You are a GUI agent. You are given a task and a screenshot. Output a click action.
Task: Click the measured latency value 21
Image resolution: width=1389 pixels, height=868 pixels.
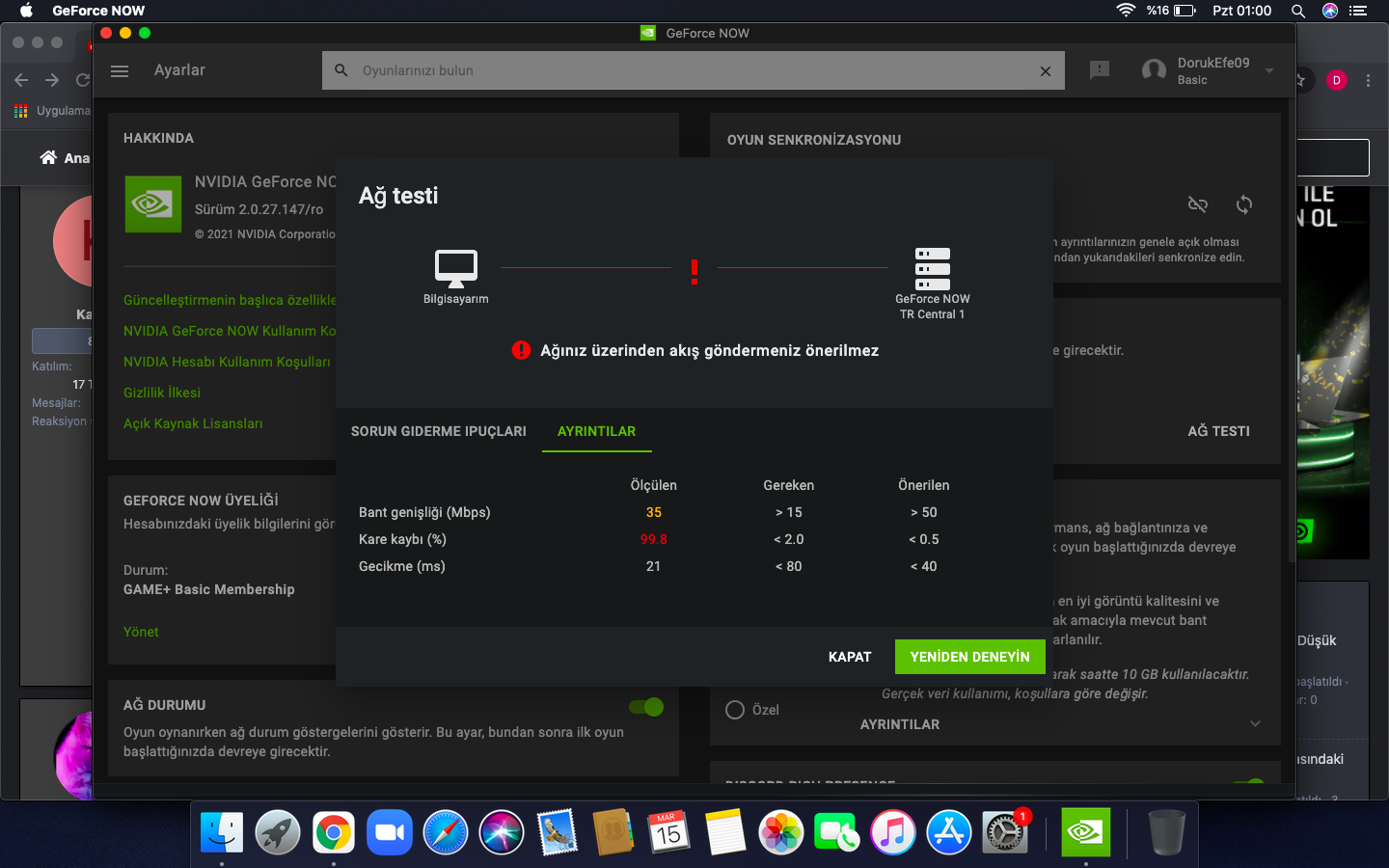pos(654,566)
